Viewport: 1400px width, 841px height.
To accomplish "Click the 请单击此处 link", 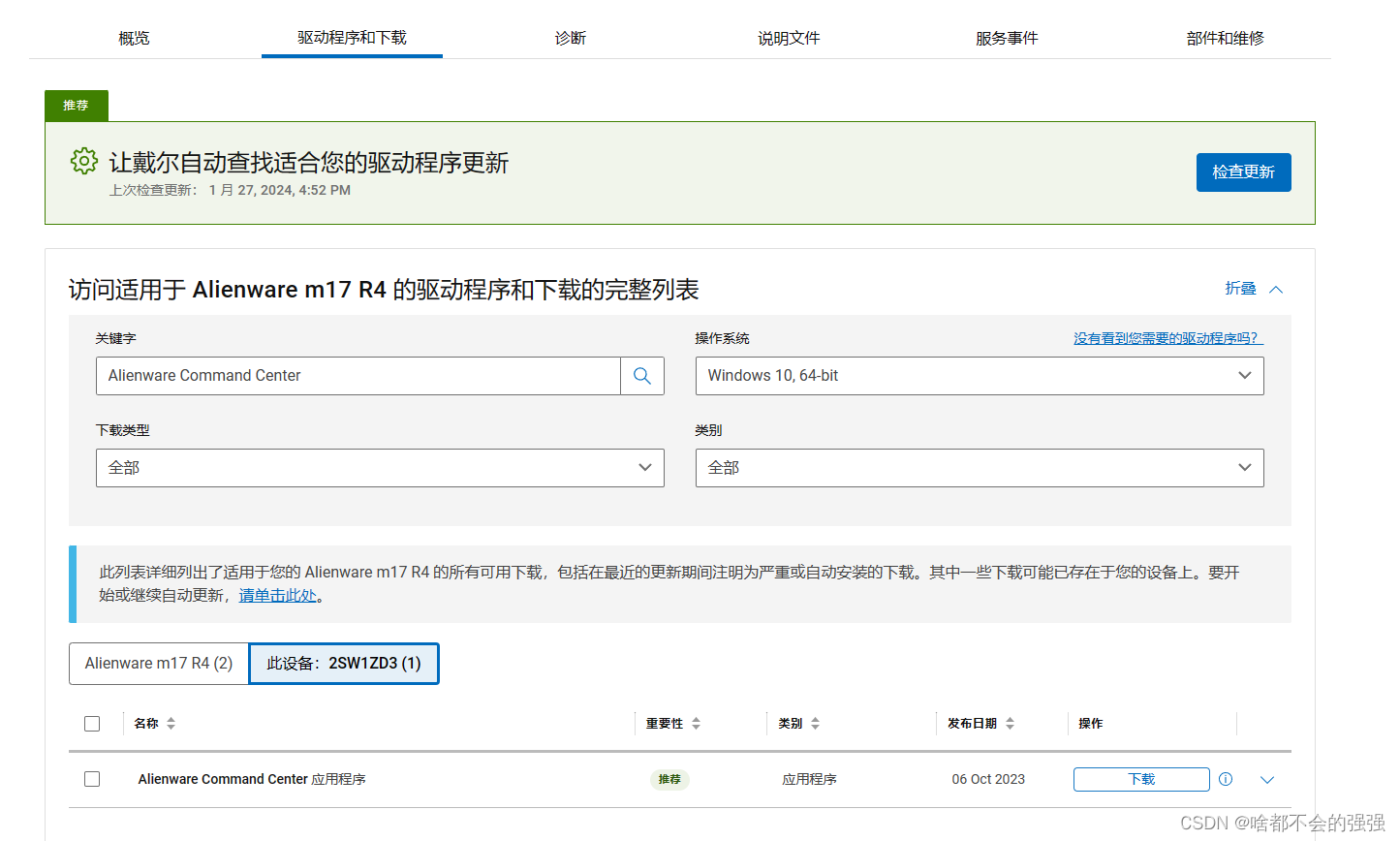I will [278, 595].
